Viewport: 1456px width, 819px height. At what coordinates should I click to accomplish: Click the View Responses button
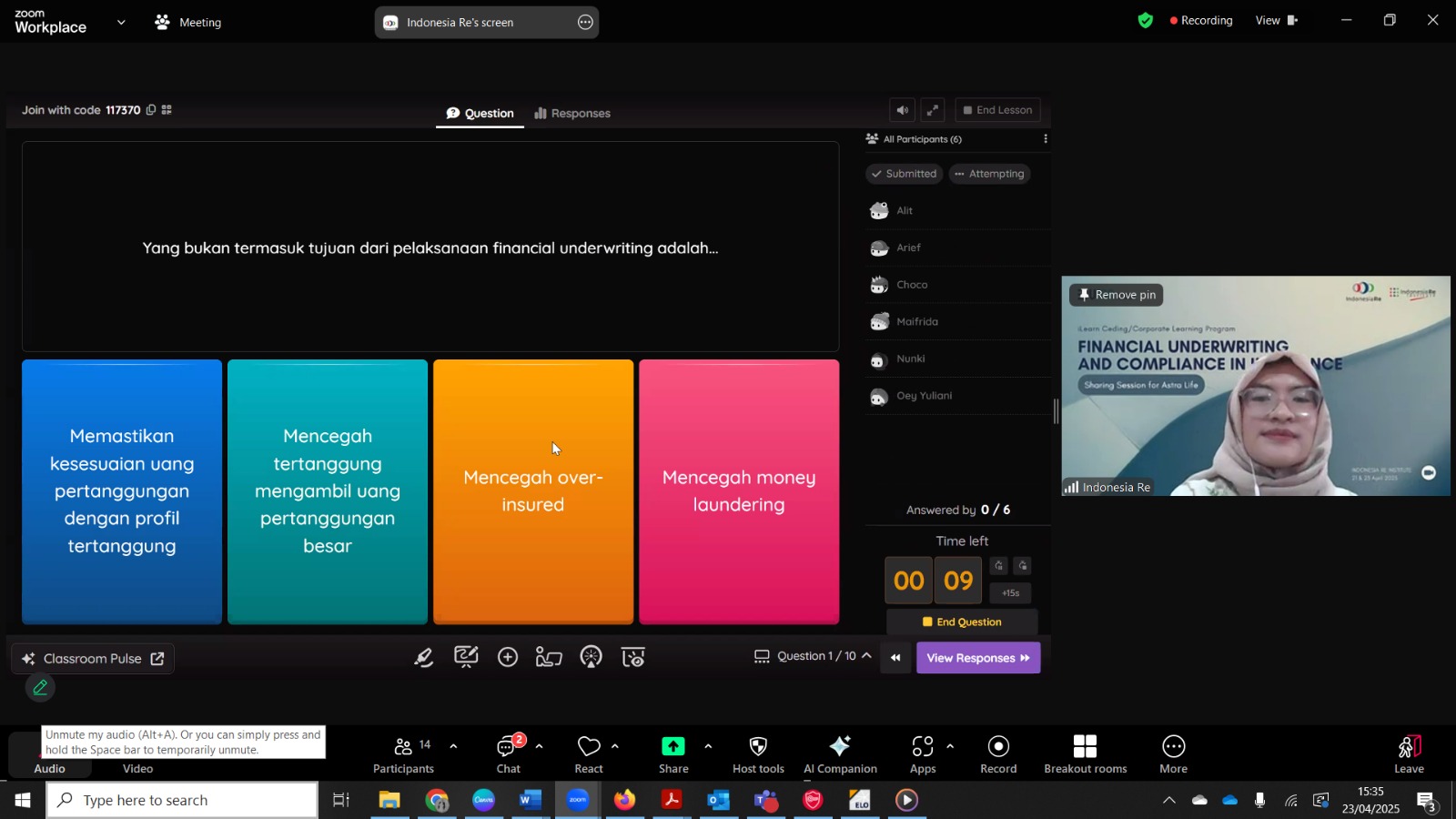[978, 658]
